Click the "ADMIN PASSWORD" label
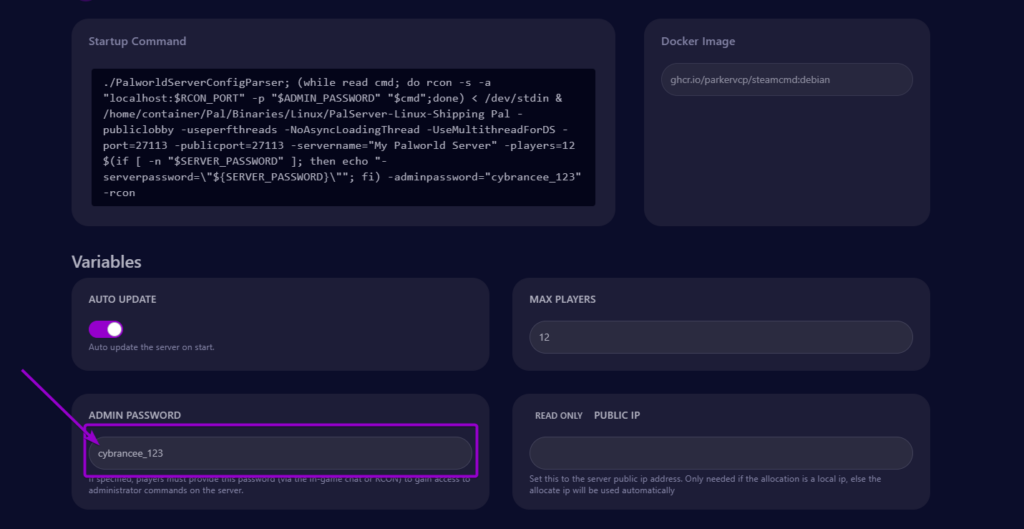The image size is (1024, 529). (x=135, y=415)
